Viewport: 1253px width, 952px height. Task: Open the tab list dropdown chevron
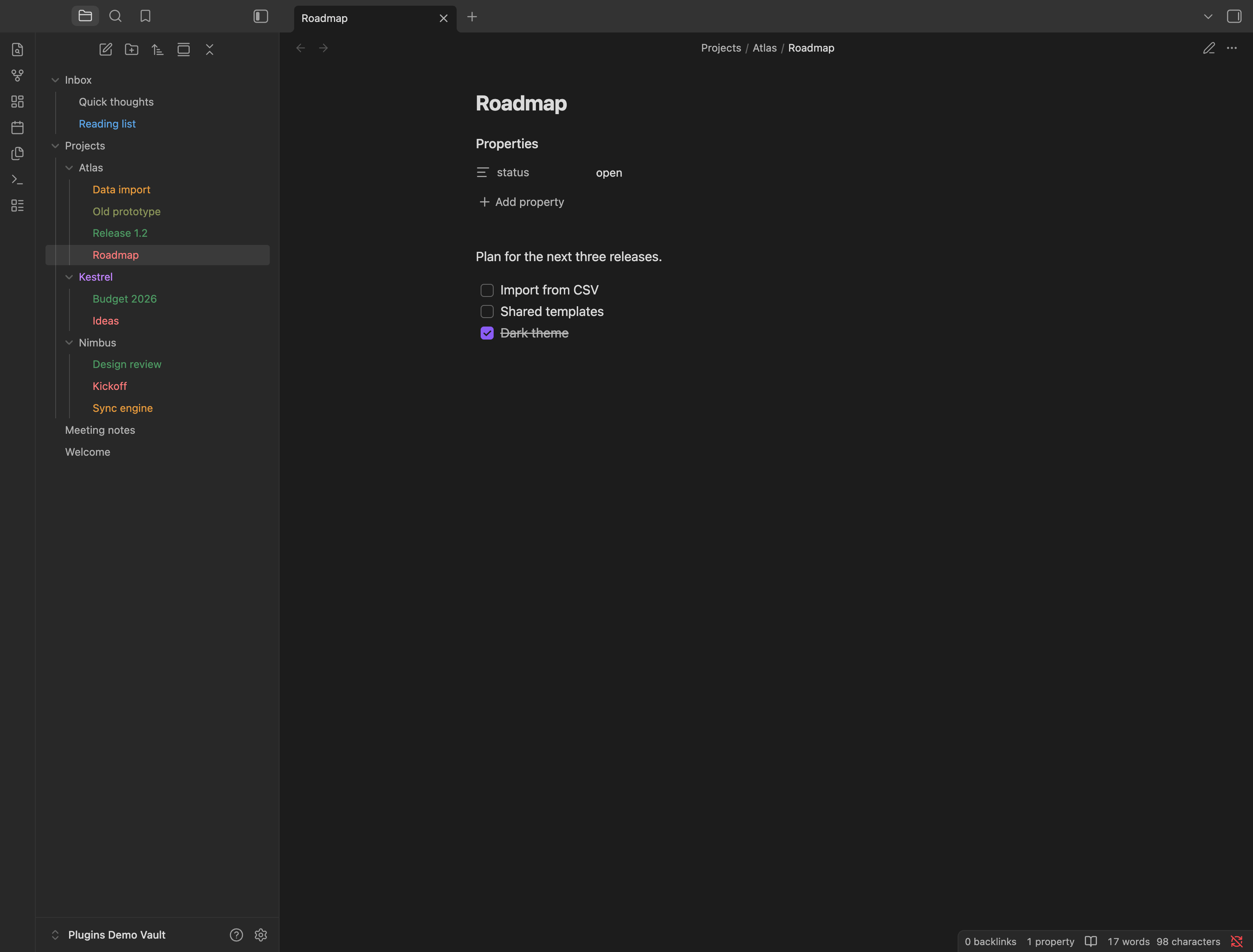click(1208, 16)
